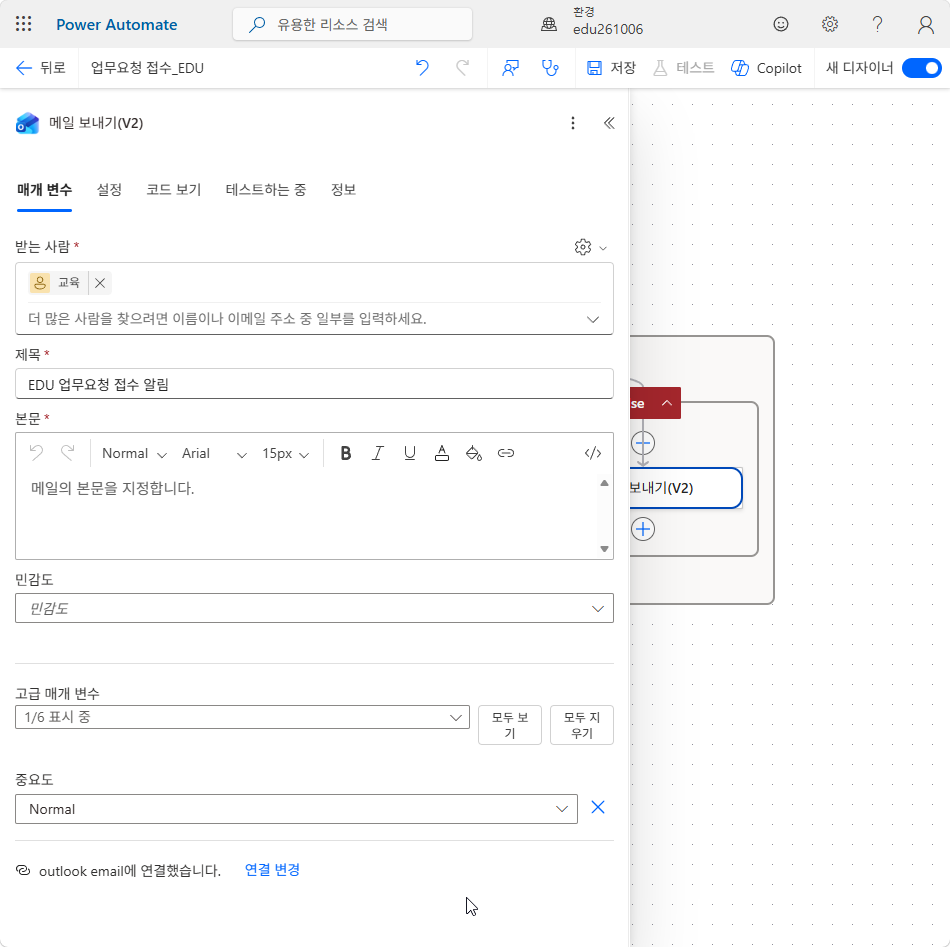Open the app launcher grid
This screenshot has height=947, width=950.
(24, 24)
